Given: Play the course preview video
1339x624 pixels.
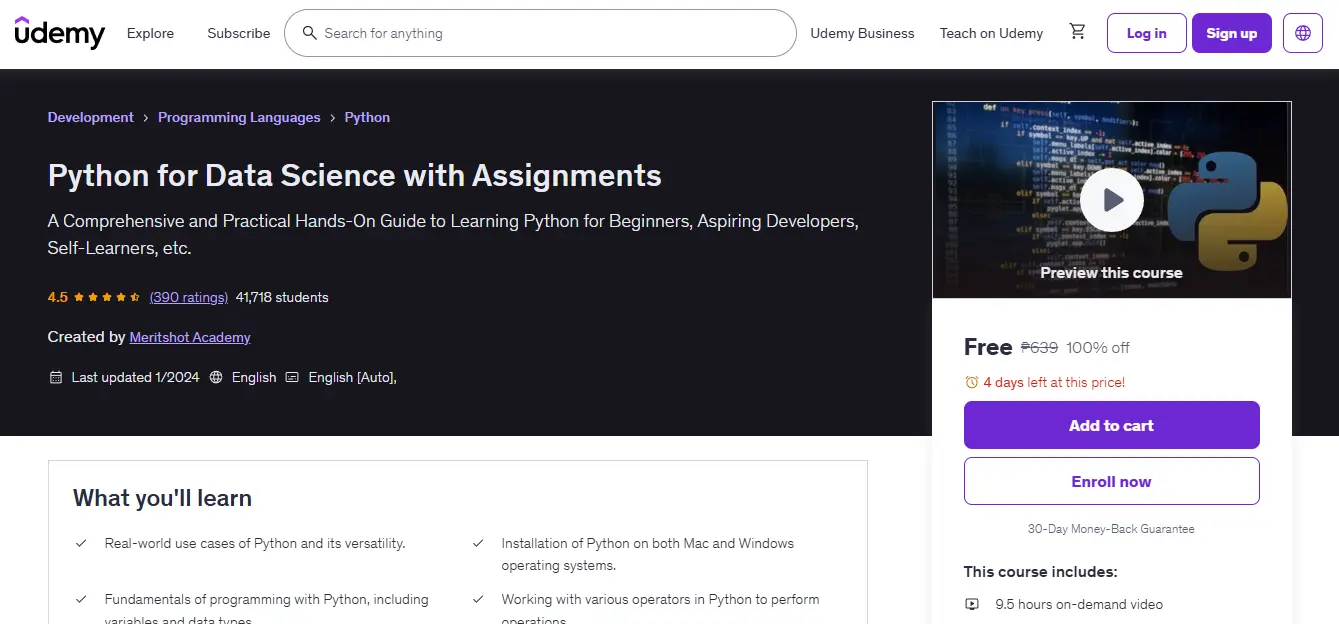Looking at the screenshot, I should [x=1112, y=200].
